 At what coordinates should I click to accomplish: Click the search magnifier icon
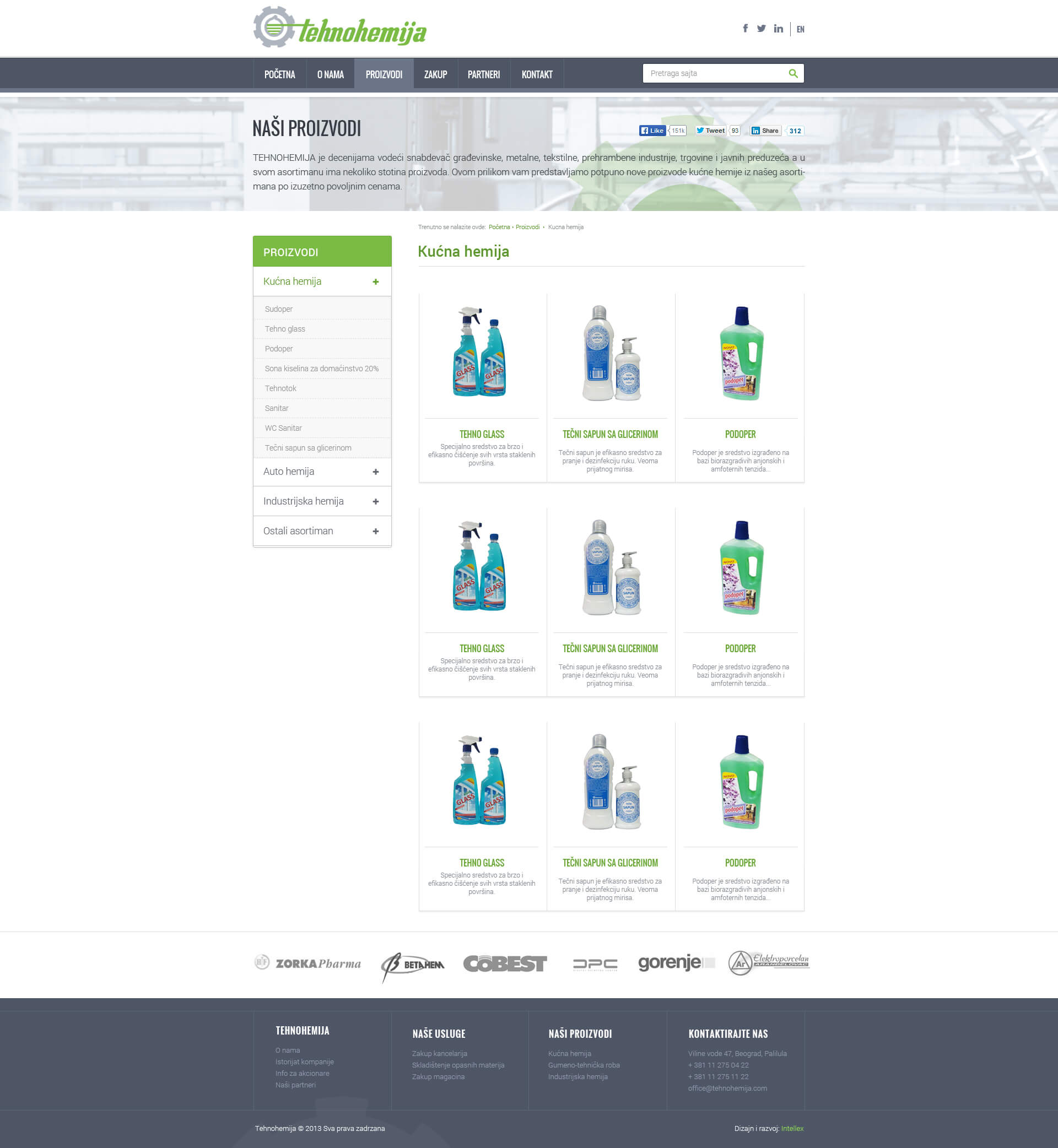coord(793,73)
